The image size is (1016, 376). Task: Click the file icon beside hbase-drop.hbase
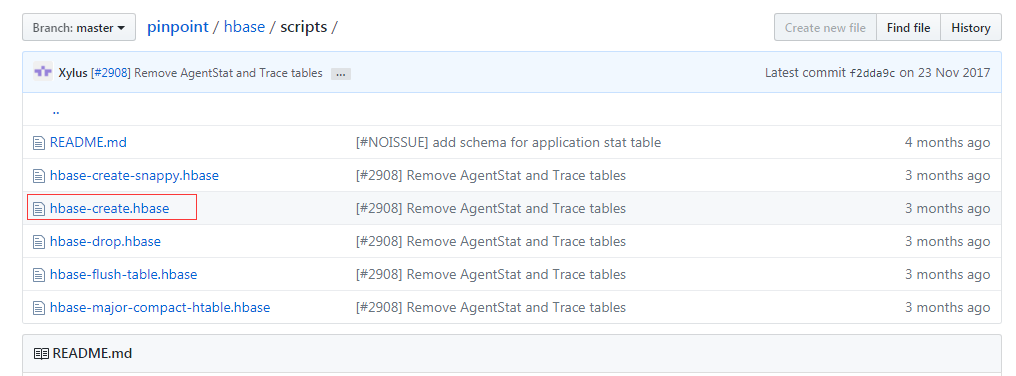(x=39, y=242)
